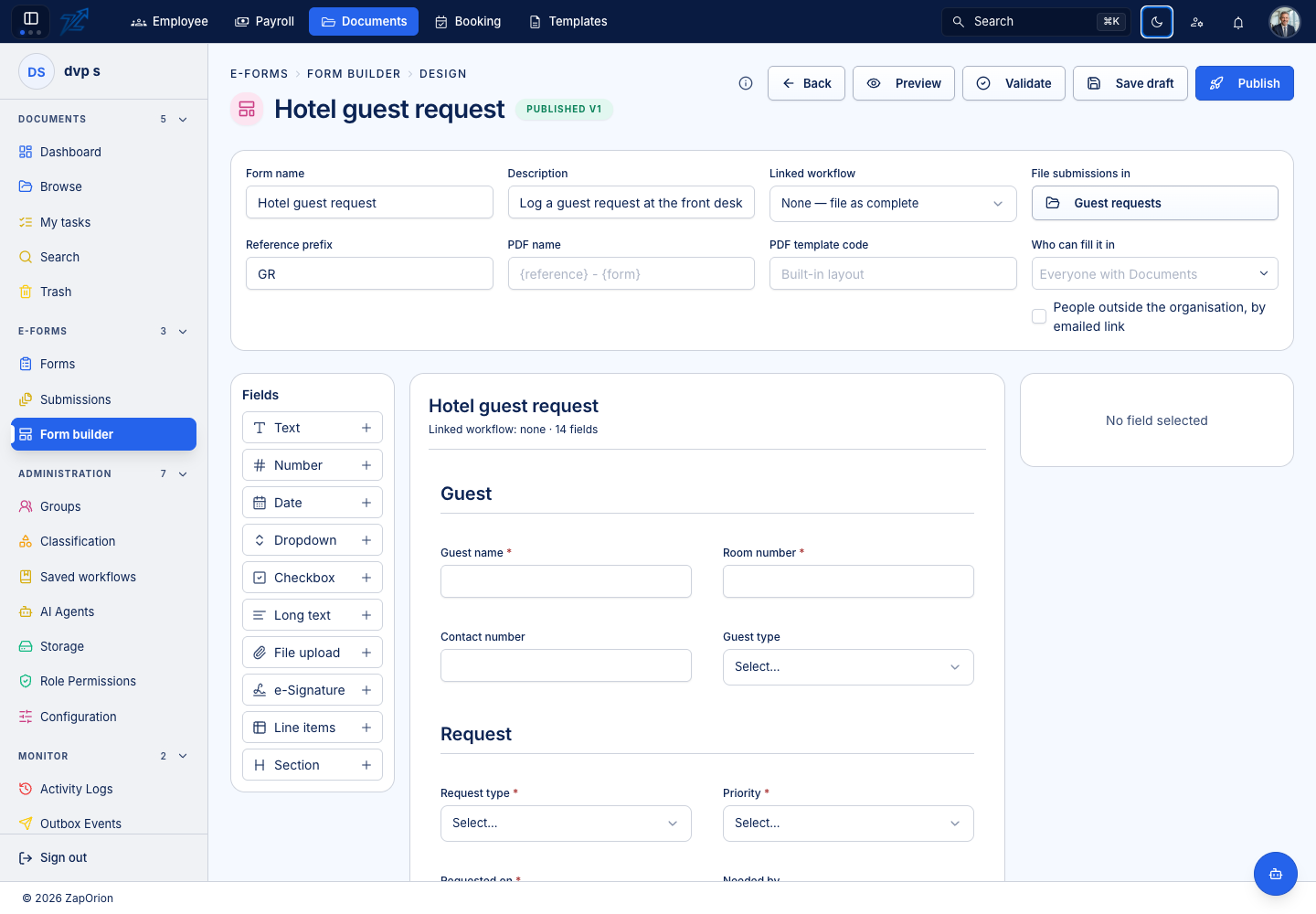Add a Checkbox field with plus icon
The width and height of the screenshot is (1316, 914).
[366, 578]
